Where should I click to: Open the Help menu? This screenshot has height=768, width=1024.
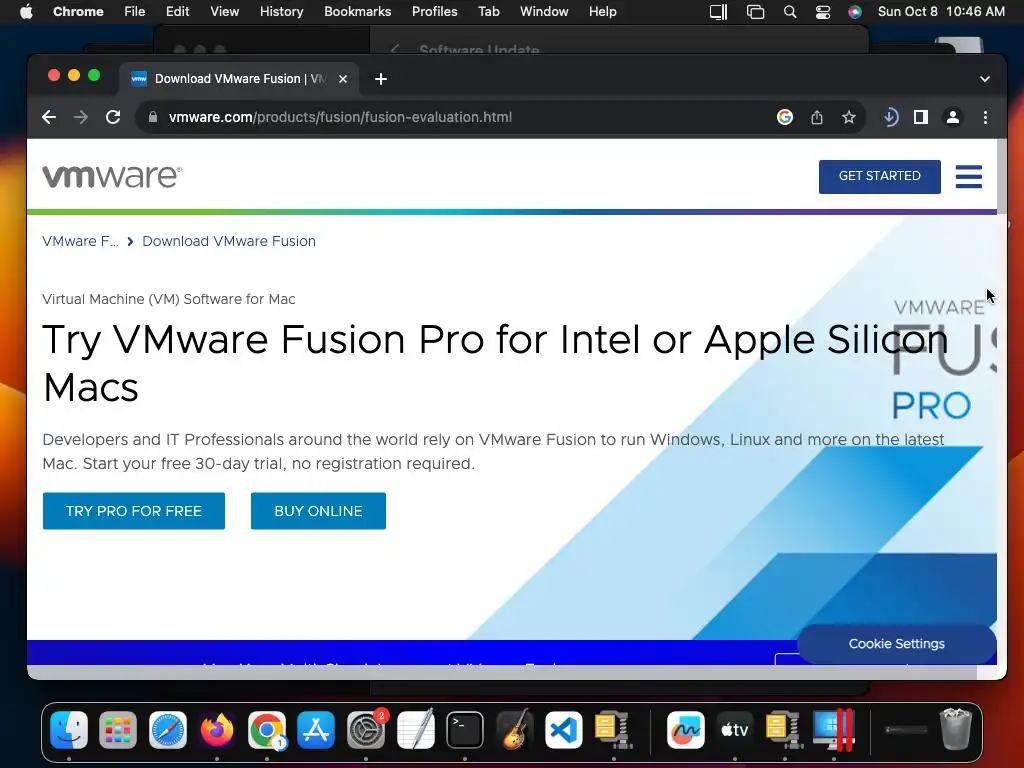[x=602, y=12]
